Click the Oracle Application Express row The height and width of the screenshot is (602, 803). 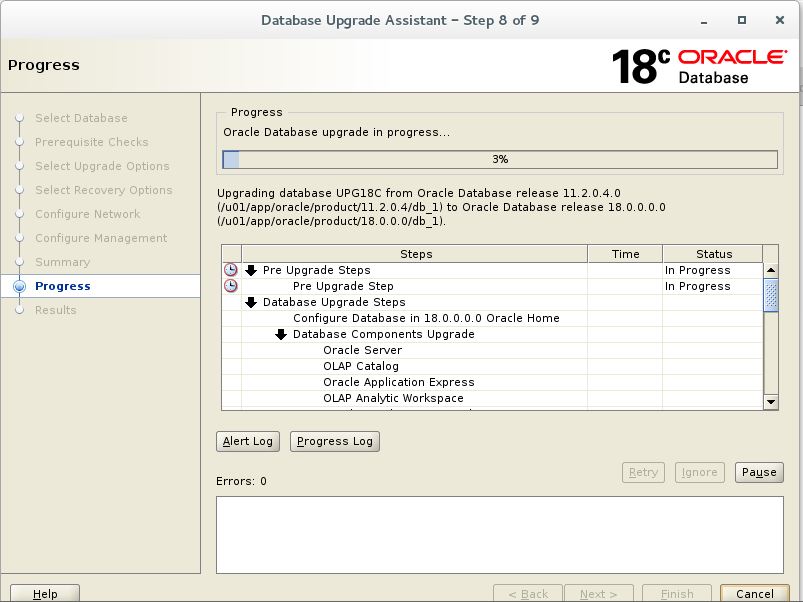tap(399, 382)
